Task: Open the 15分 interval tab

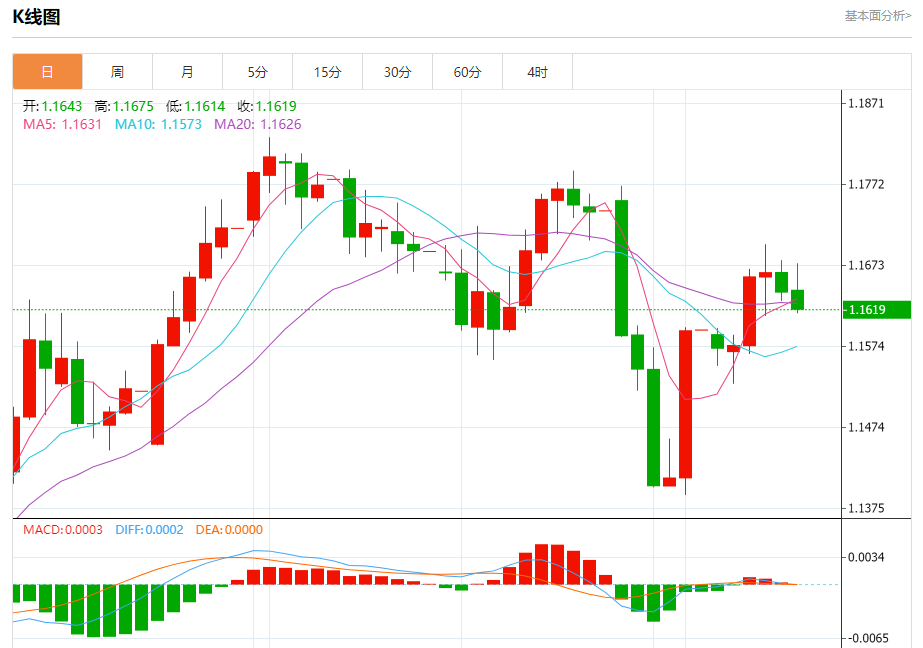Action: [x=328, y=72]
